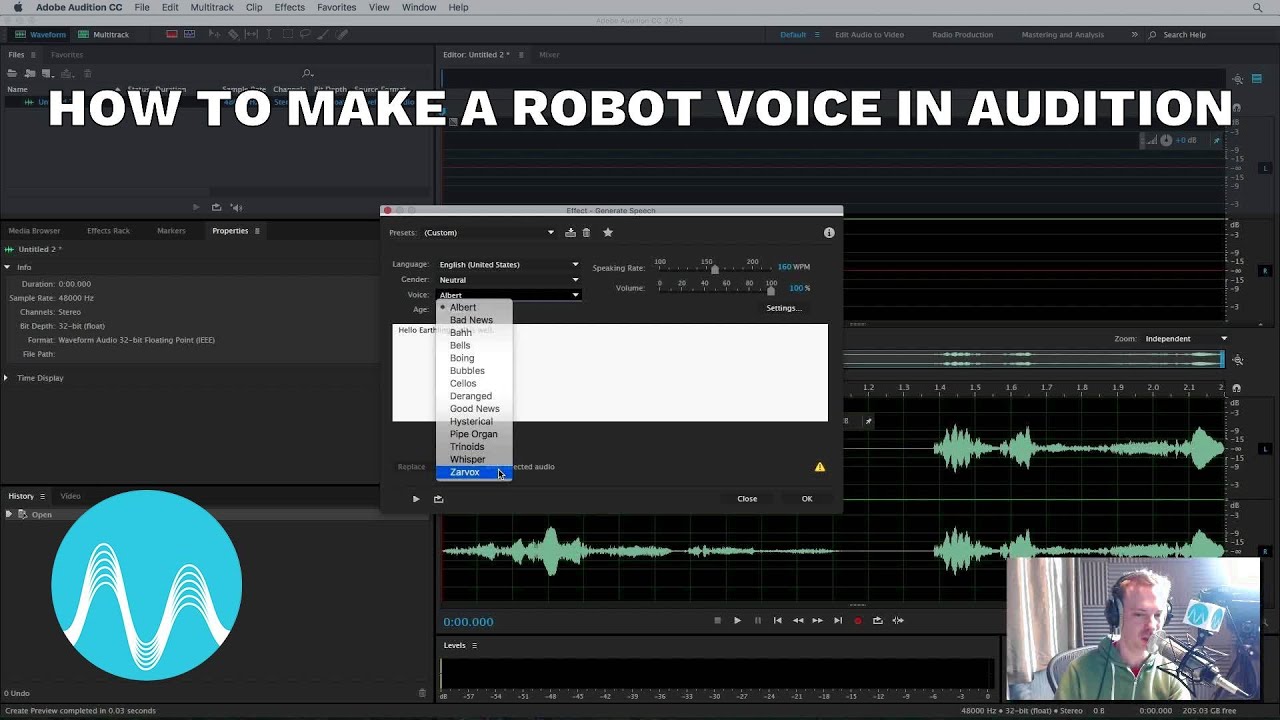Files panel play preview icon
Viewport: 1280px width, 720px height.
click(x=196, y=207)
